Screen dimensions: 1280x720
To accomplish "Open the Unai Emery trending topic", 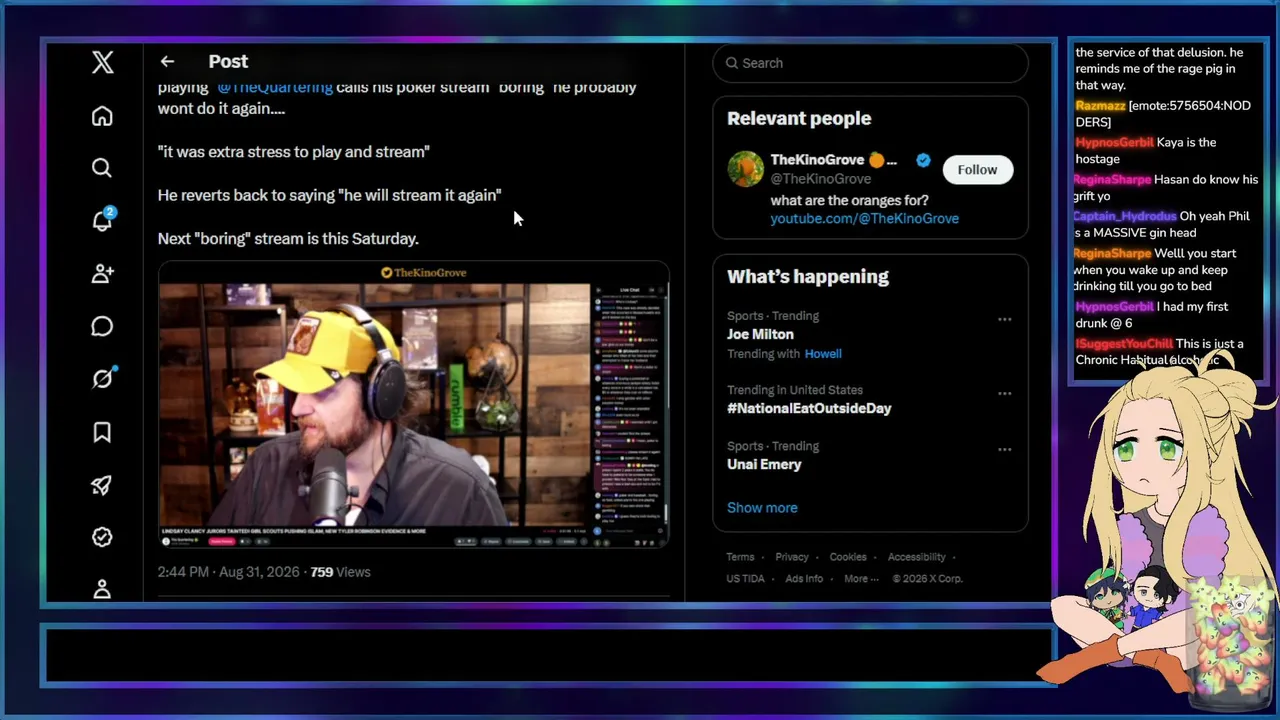I will [764, 464].
